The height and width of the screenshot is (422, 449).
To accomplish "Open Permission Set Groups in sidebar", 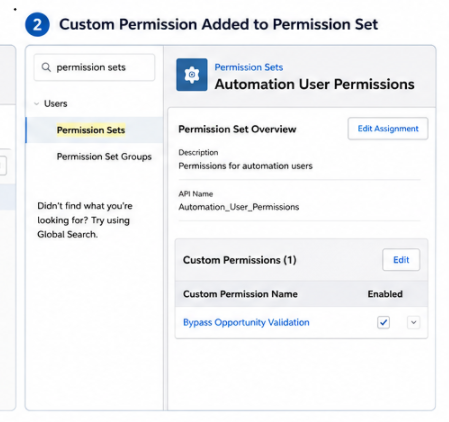I will click(x=104, y=156).
